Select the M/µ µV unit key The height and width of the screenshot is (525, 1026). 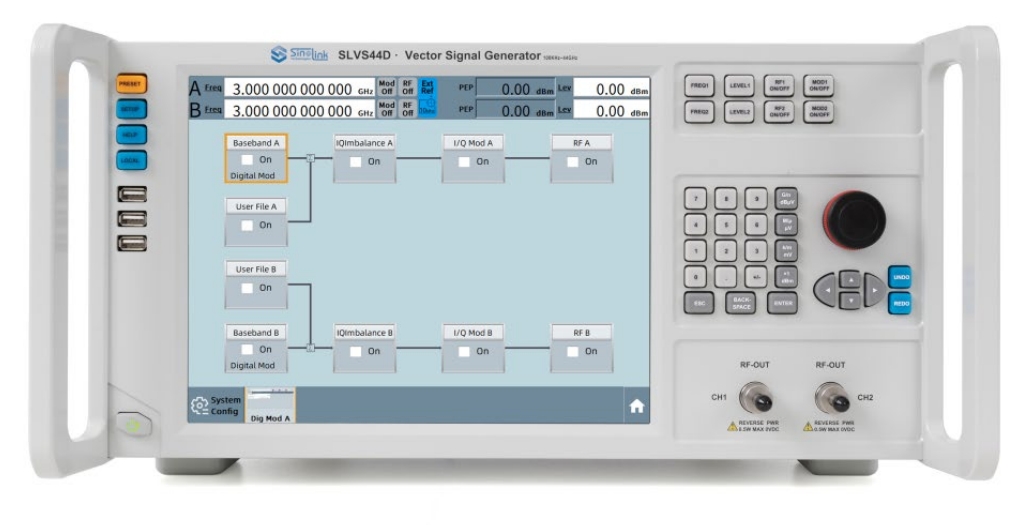coord(786,225)
